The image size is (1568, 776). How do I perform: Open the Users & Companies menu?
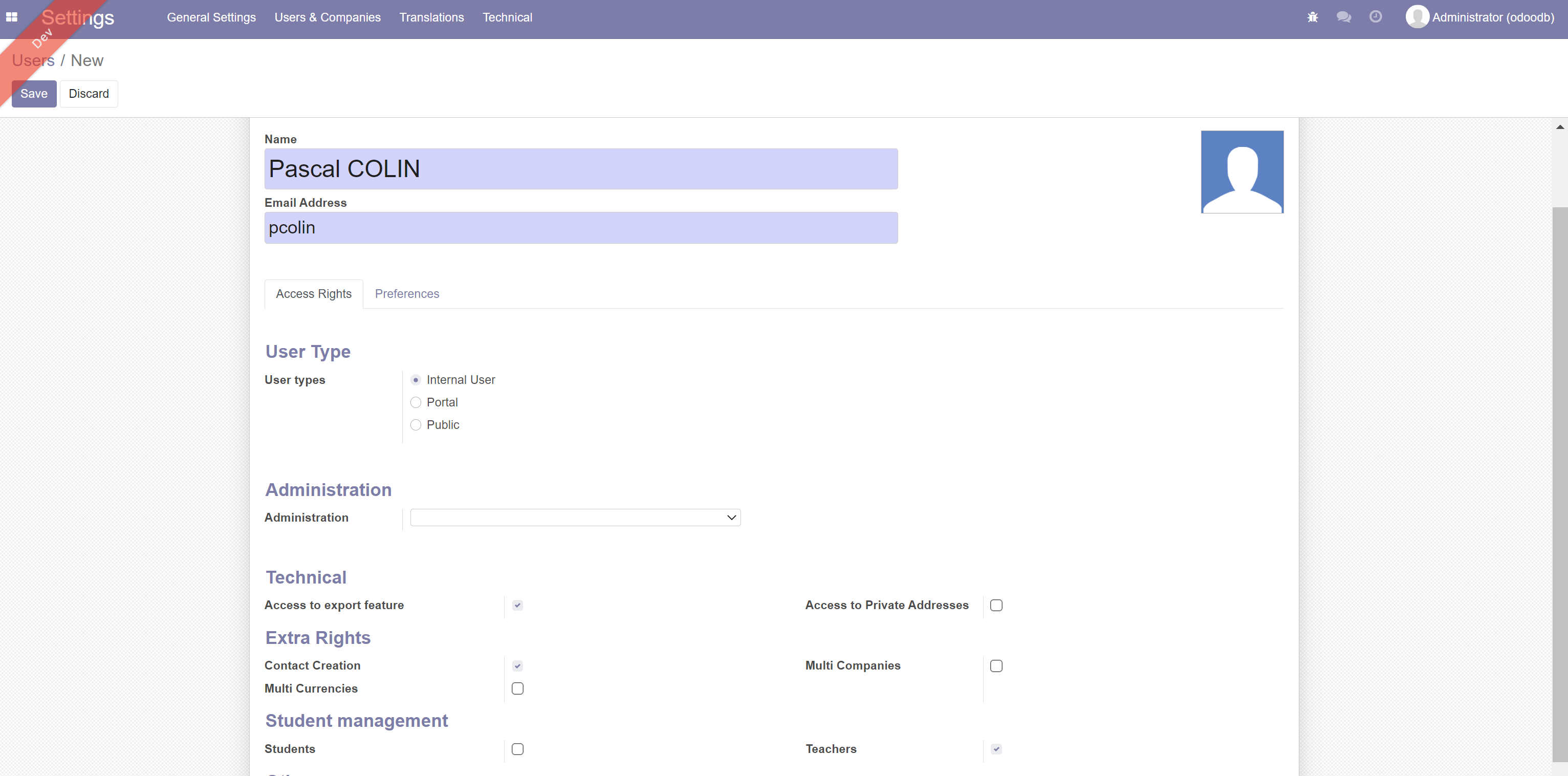[x=328, y=17]
